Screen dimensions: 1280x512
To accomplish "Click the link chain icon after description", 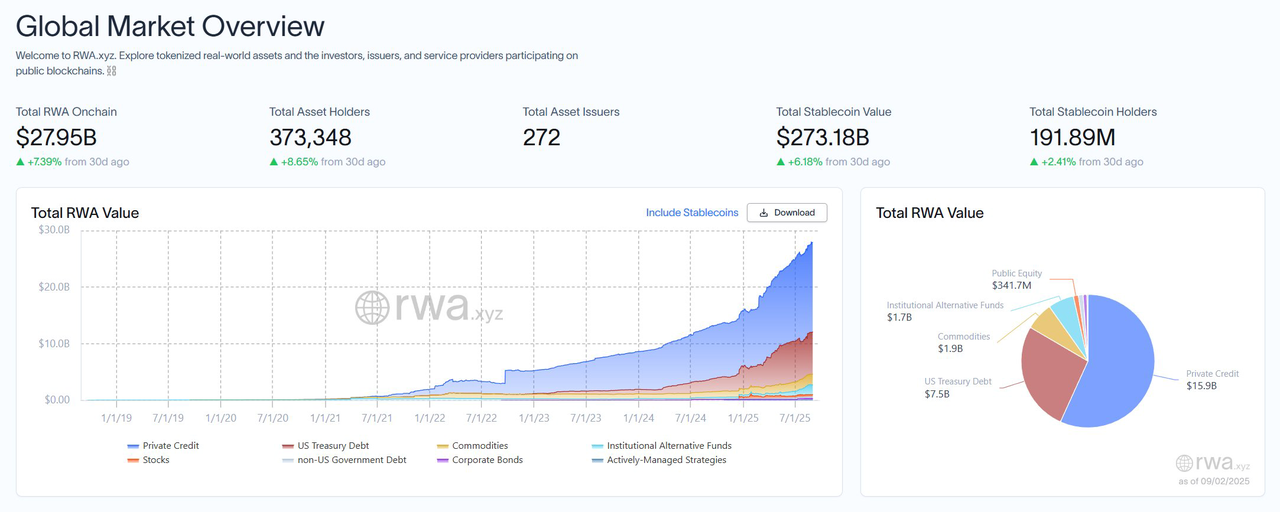I will click(x=112, y=71).
